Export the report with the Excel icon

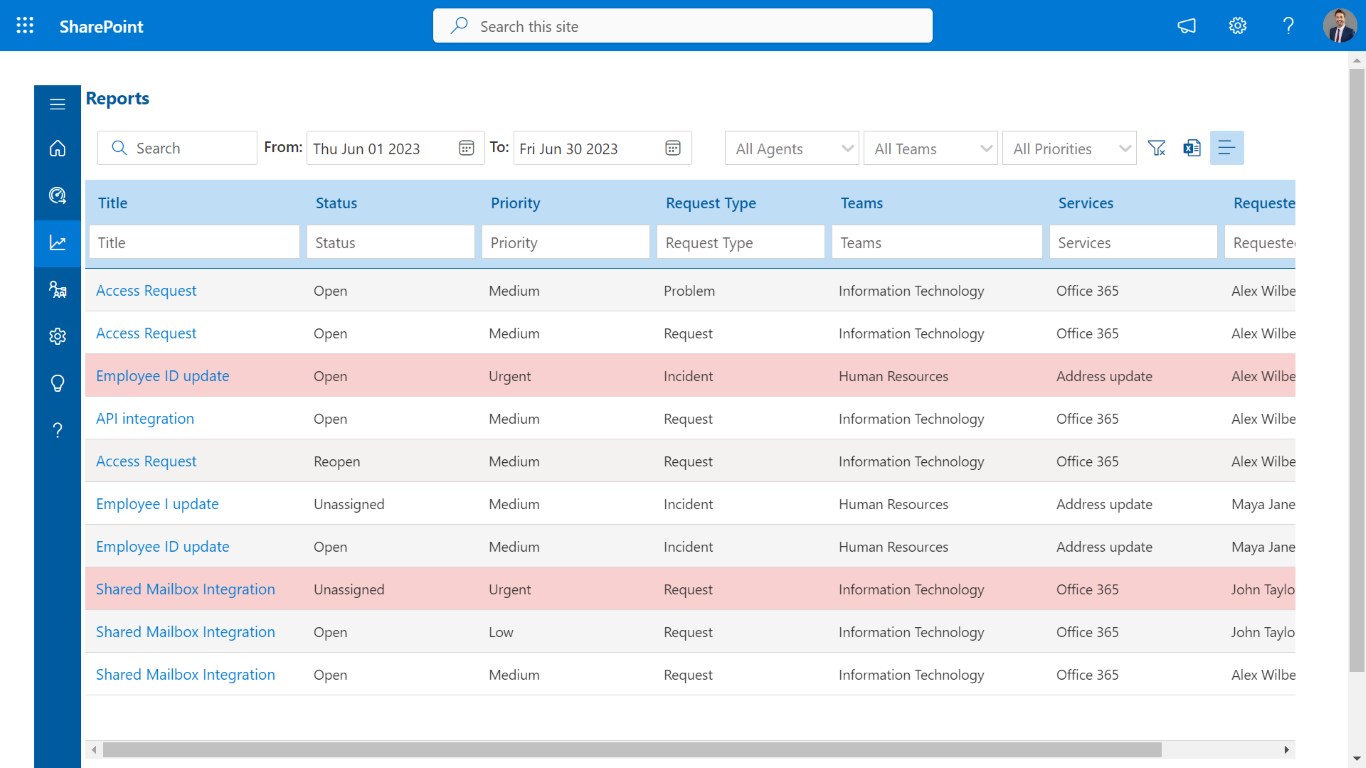(x=1192, y=148)
